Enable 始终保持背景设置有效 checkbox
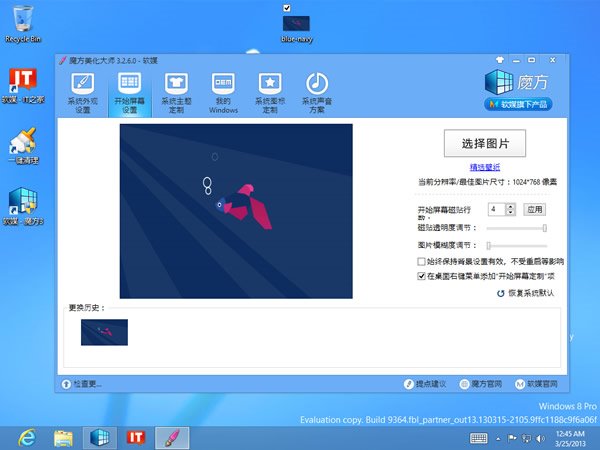The width and height of the screenshot is (600, 450). coord(421,261)
